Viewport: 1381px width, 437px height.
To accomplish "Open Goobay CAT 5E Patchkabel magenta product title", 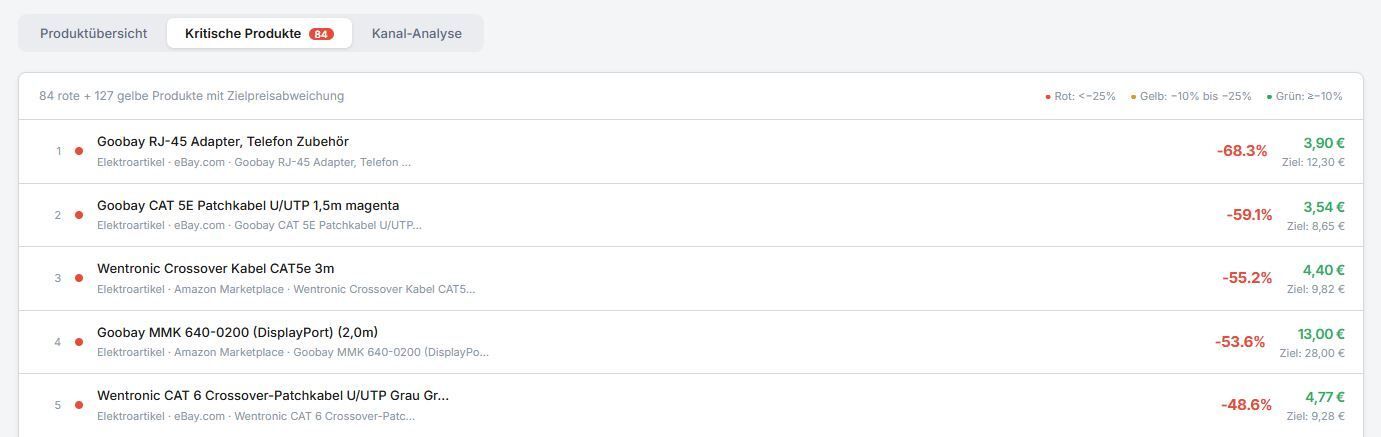I will (x=248, y=205).
